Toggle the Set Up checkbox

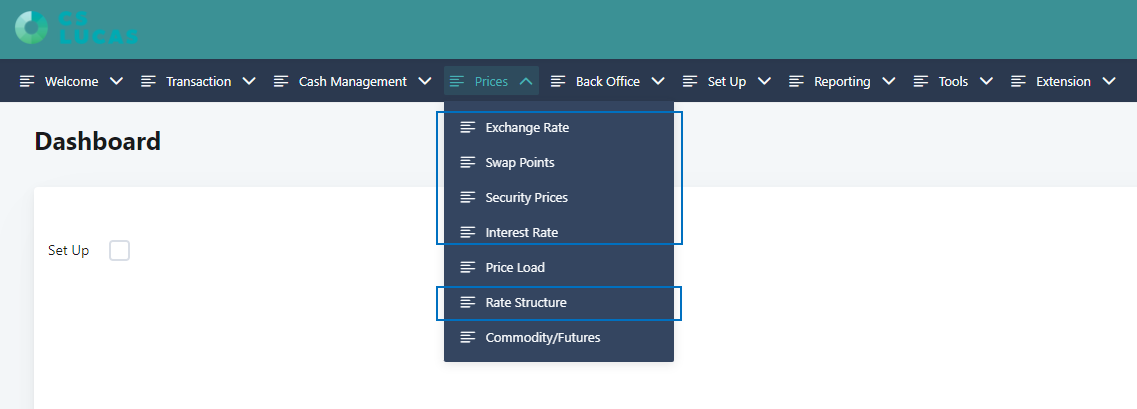tap(119, 251)
